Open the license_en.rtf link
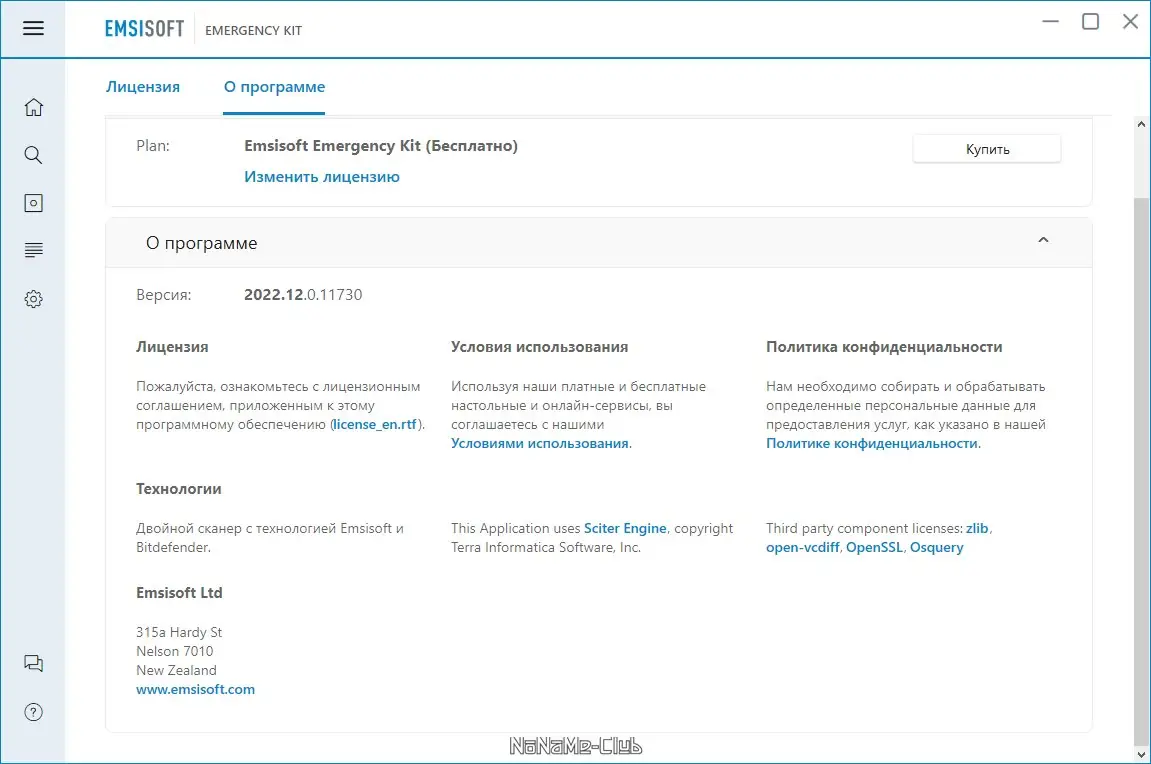This screenshot has width=1151, height=764. [x=374, y=424]
